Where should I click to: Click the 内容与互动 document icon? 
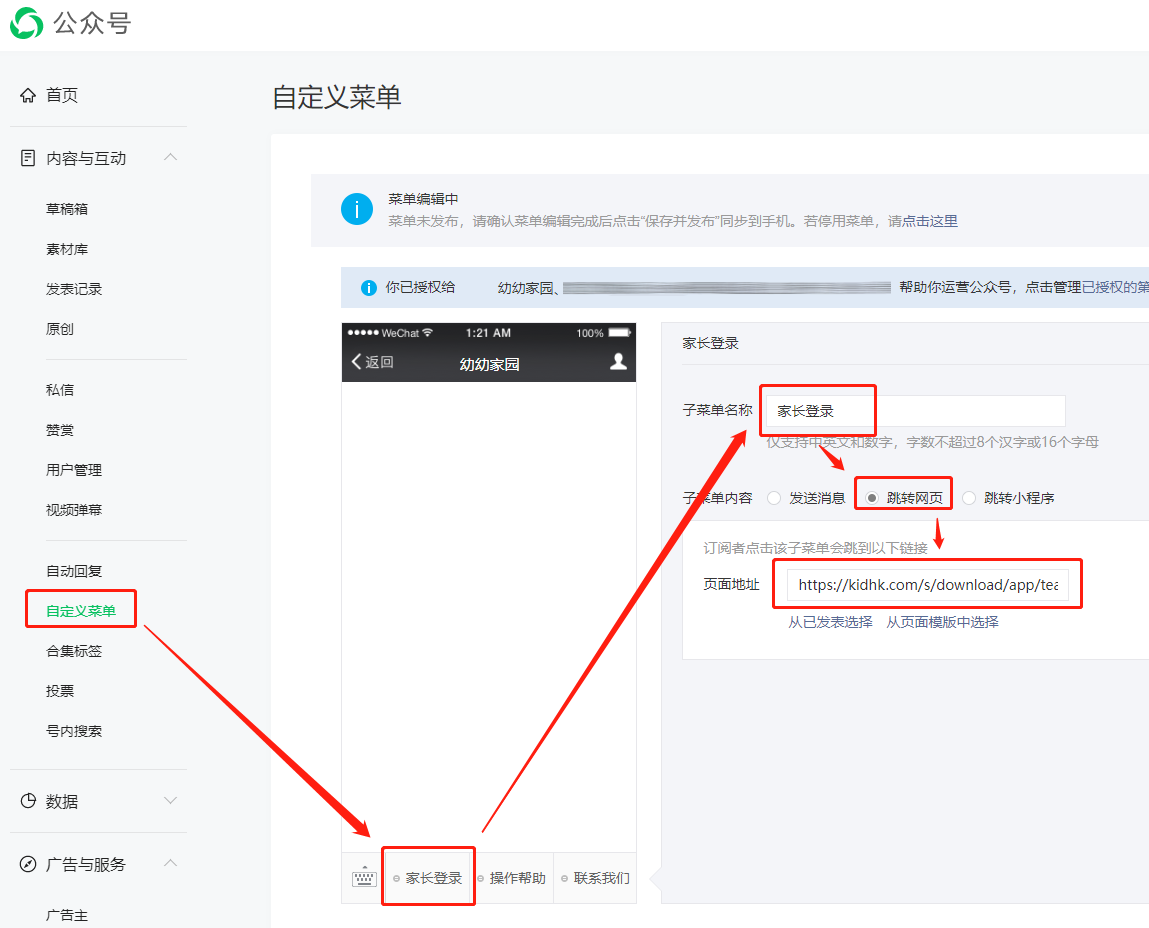[28, 158]
